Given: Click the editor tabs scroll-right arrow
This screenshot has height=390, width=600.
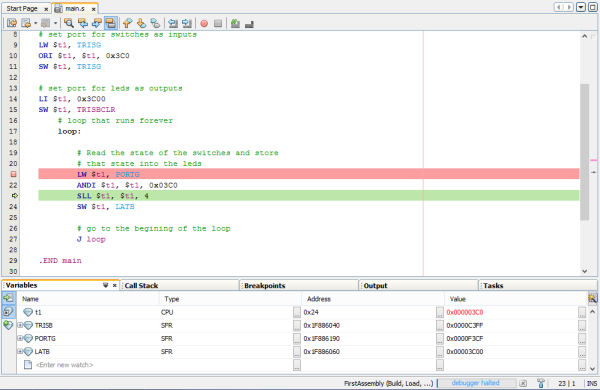Looking at the screenshot, I should coord(569,7).
